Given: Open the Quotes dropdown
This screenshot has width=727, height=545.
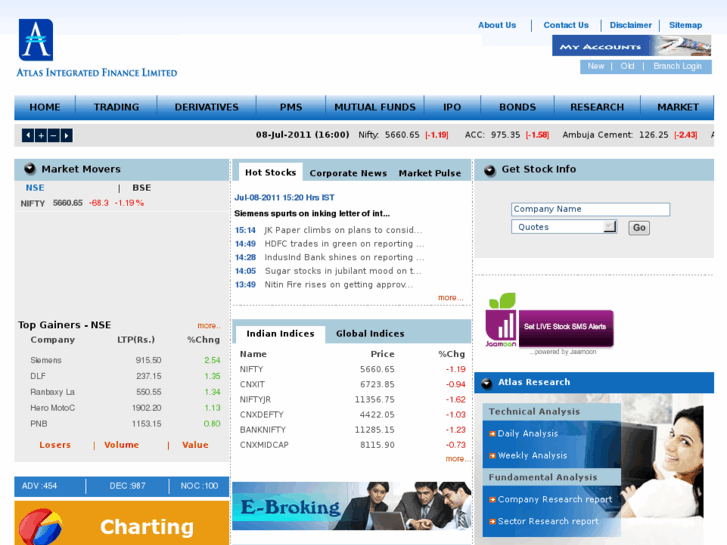Looking at the screenshot, I should point(564,227).
